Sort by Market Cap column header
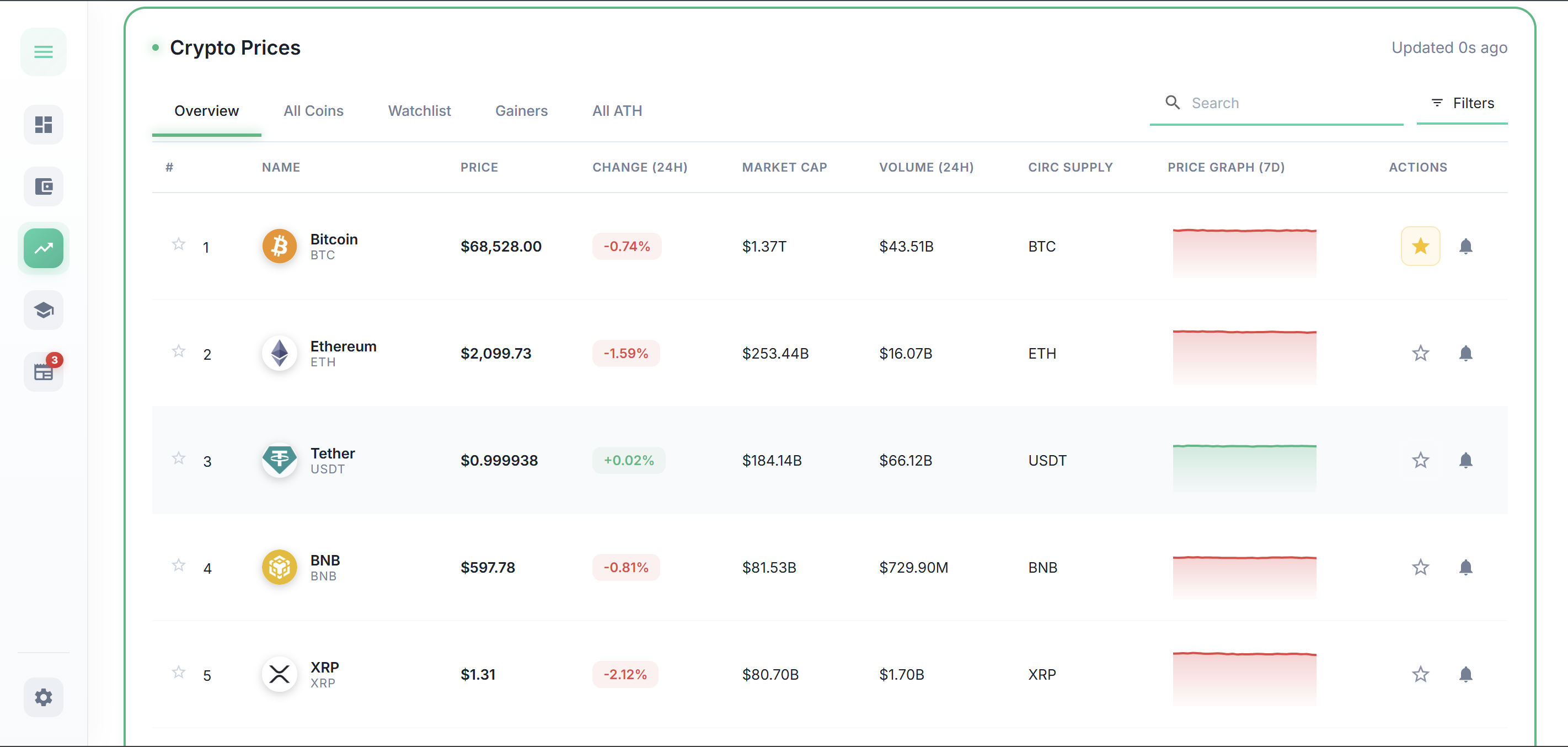This screenshot has width=1568, height=747. click(784, 167)
